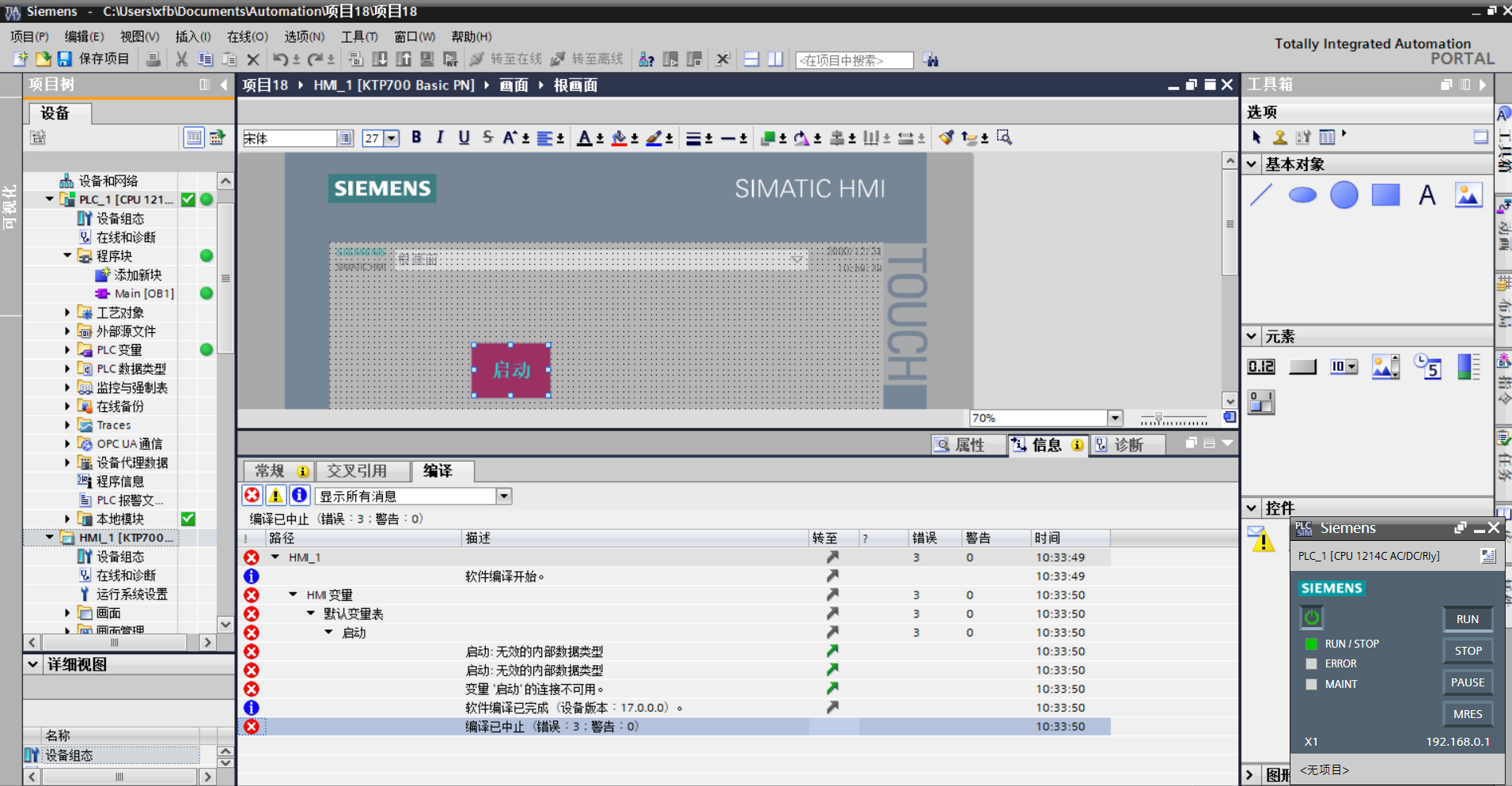Toggle the error messages filter
This screenshot has width=1512, height=786.
[252, 496]
